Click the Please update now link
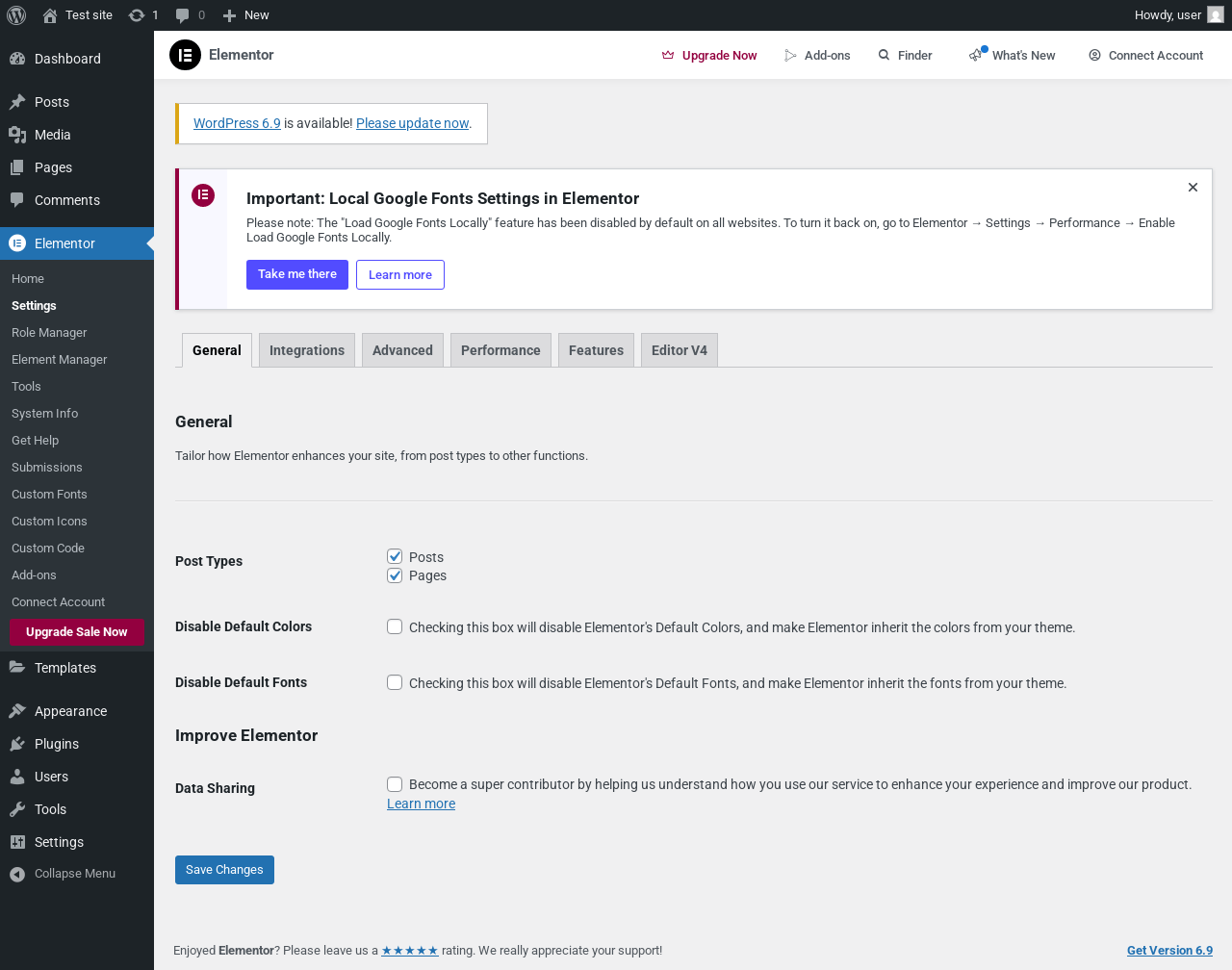Screen dimensions: 1232x970 (412, 123)
